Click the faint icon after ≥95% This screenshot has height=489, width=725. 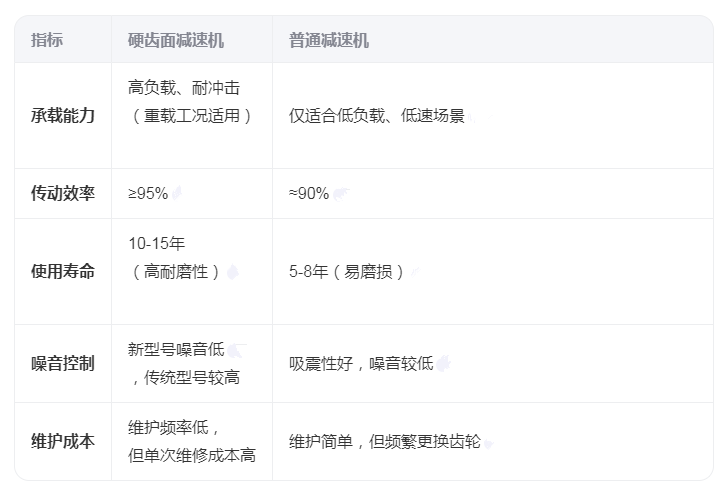coord(177,194)
